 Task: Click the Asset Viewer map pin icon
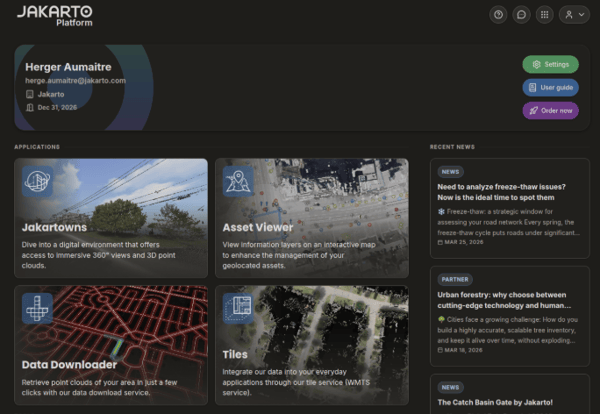(x=238, y=181)
